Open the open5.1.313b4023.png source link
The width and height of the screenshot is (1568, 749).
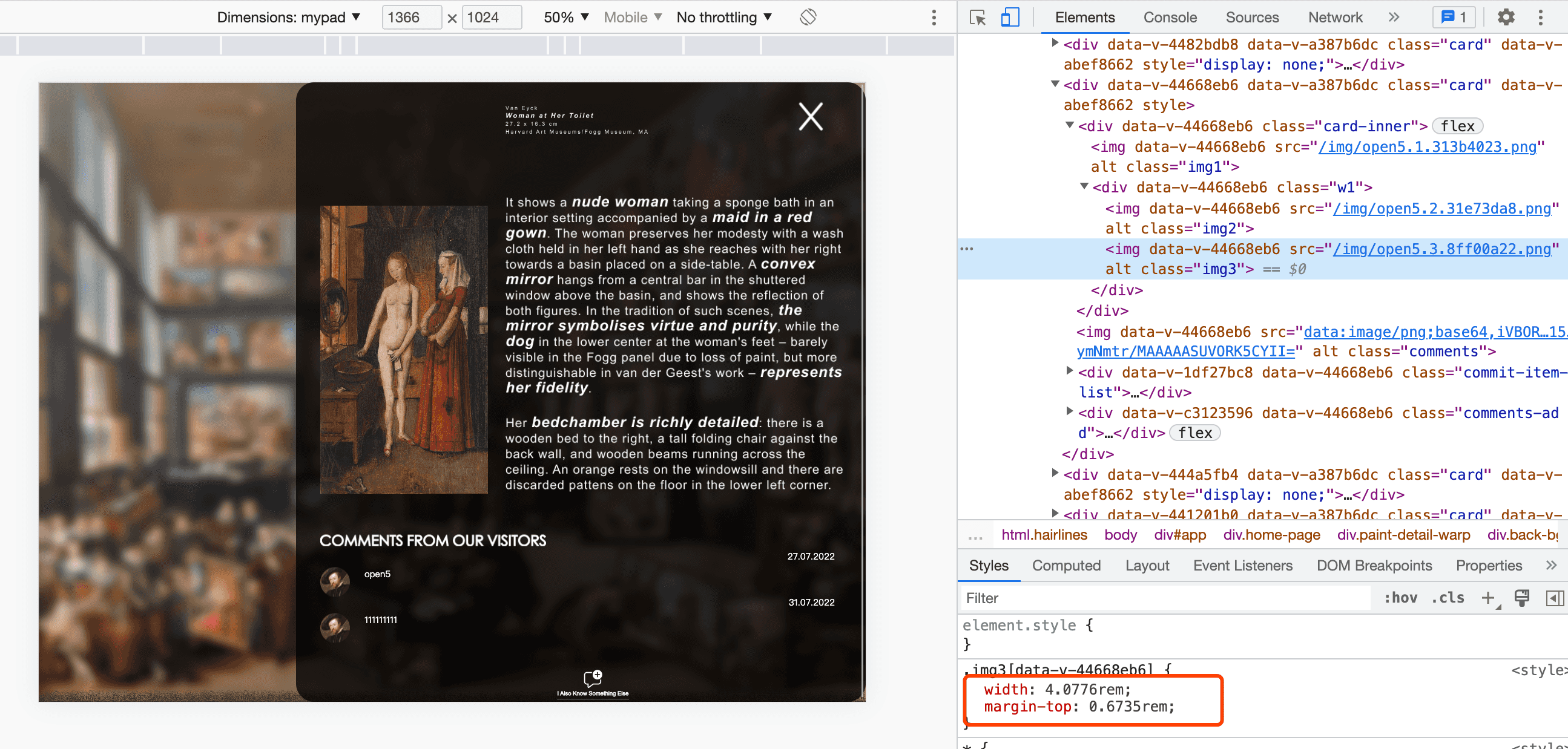point(1428,146)
